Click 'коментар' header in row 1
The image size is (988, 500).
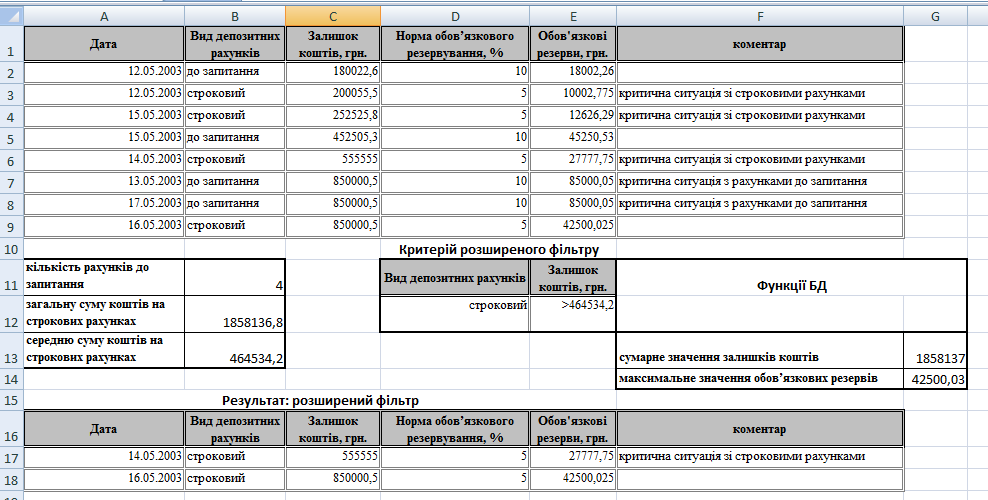click(x=760, y=44)
